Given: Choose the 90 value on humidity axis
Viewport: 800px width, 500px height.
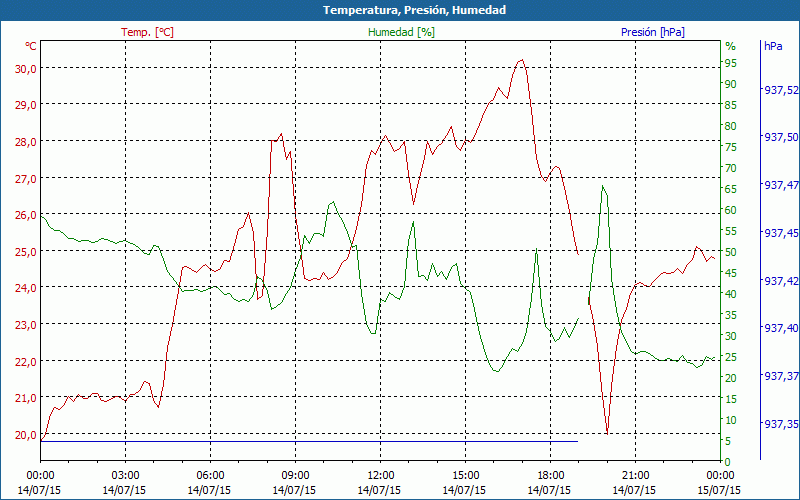Looking at the screenshot, I should [x=731, y=84].
